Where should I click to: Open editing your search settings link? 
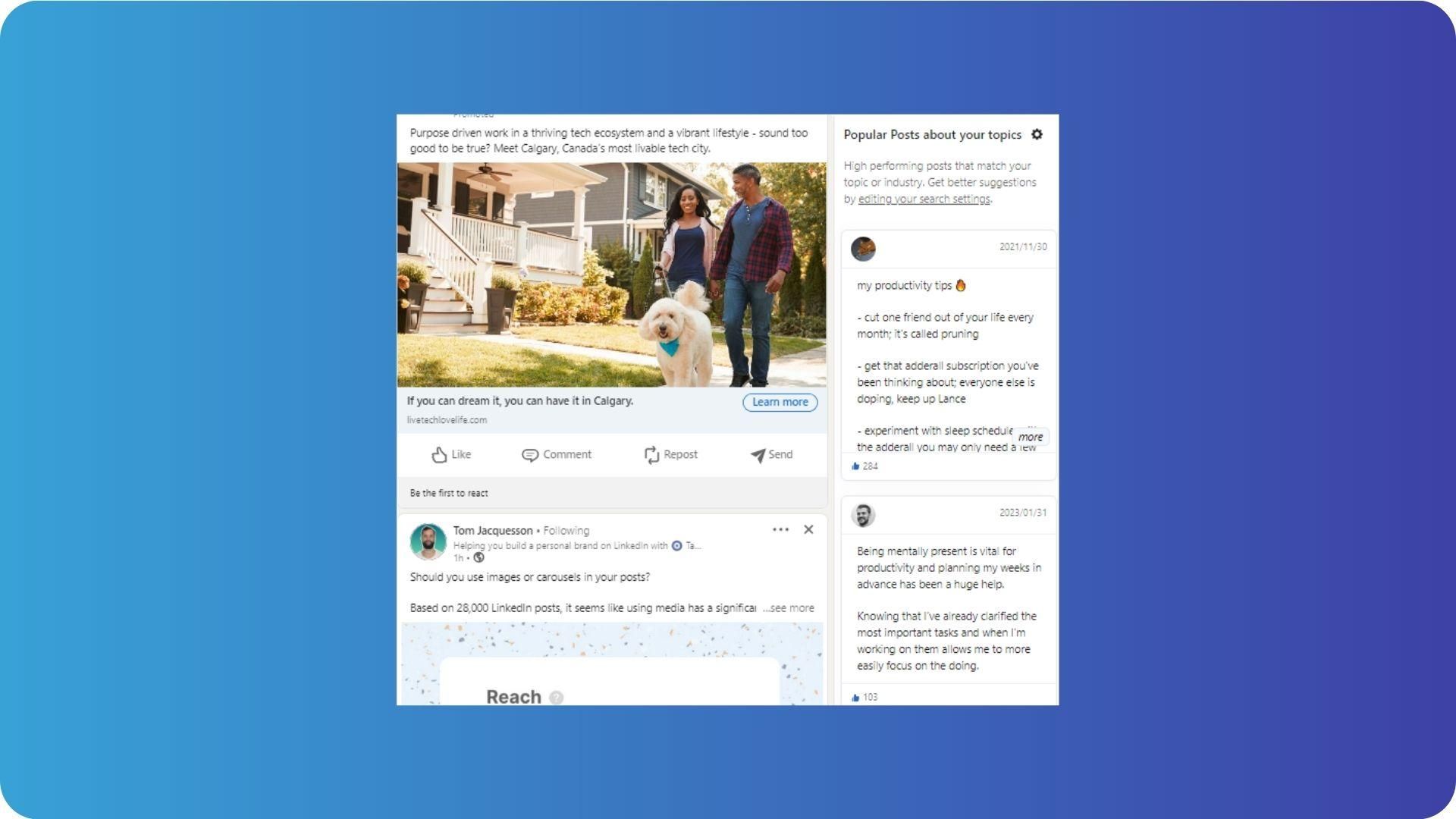click(x=924, y=199)
